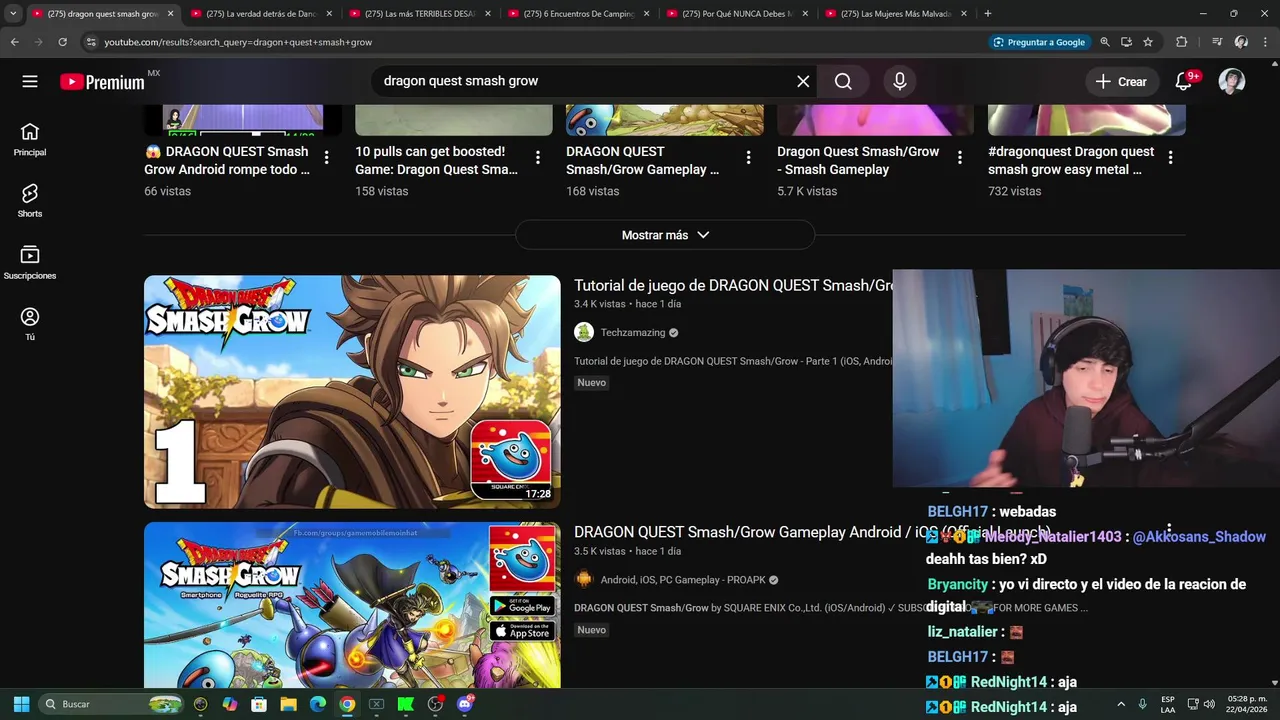Open Chrome zoom magnifier in address bar
1280x720 pixels.
[x=1105, y=42]
